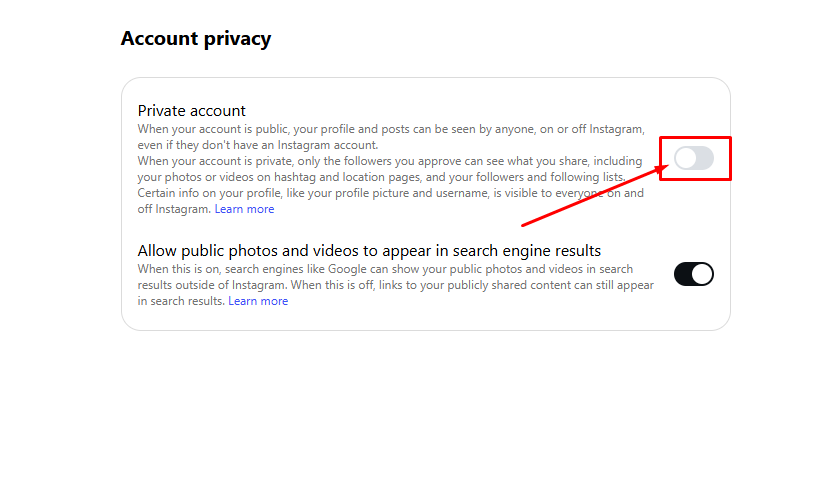Click the Account privacy heading
834x482 pixels.
[x=196, y=39]
